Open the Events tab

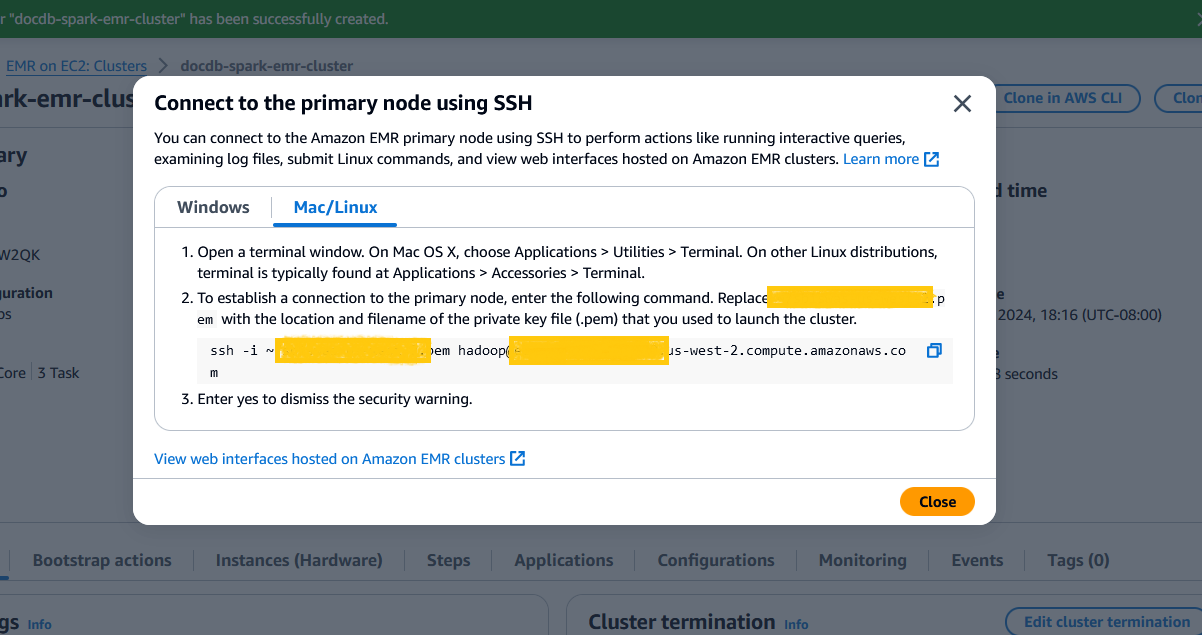click(977, 560)
